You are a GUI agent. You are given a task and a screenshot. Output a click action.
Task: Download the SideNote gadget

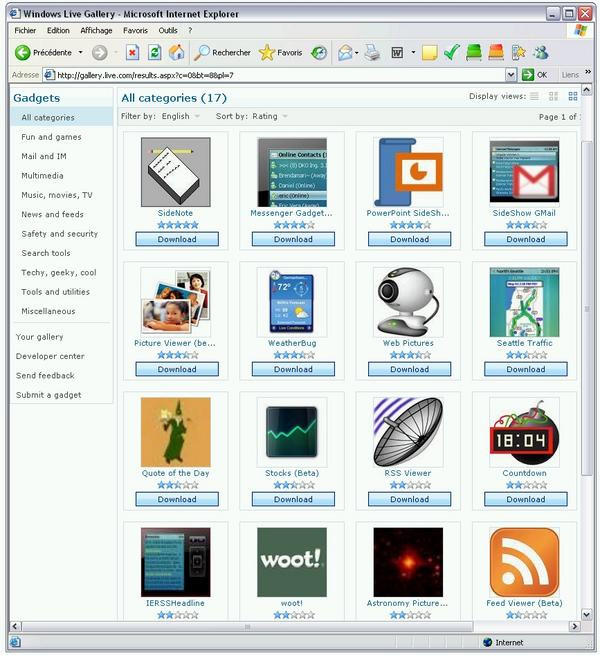(177, 239)
